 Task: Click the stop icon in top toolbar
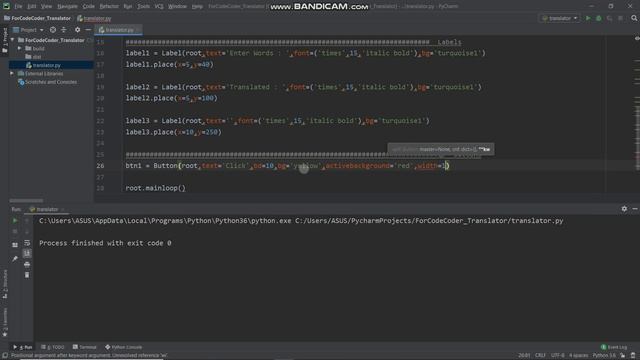620,18
